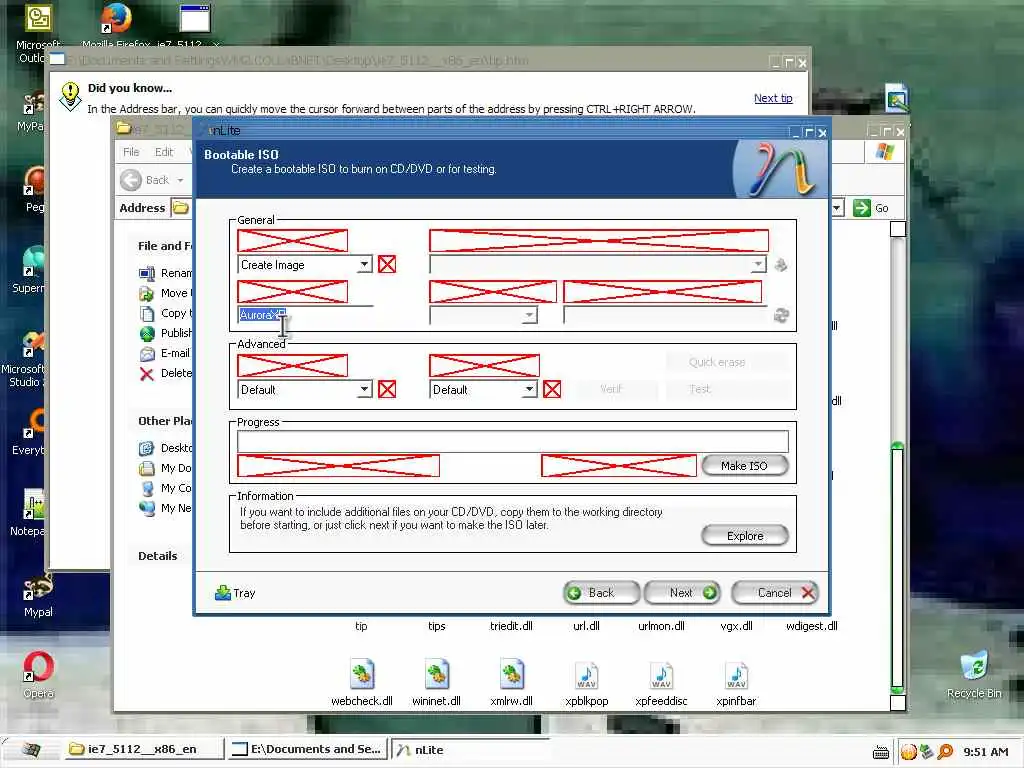Click the Explorer Back toolbar button
Screen dimensions: 1024x768
(x=146, y=180)
